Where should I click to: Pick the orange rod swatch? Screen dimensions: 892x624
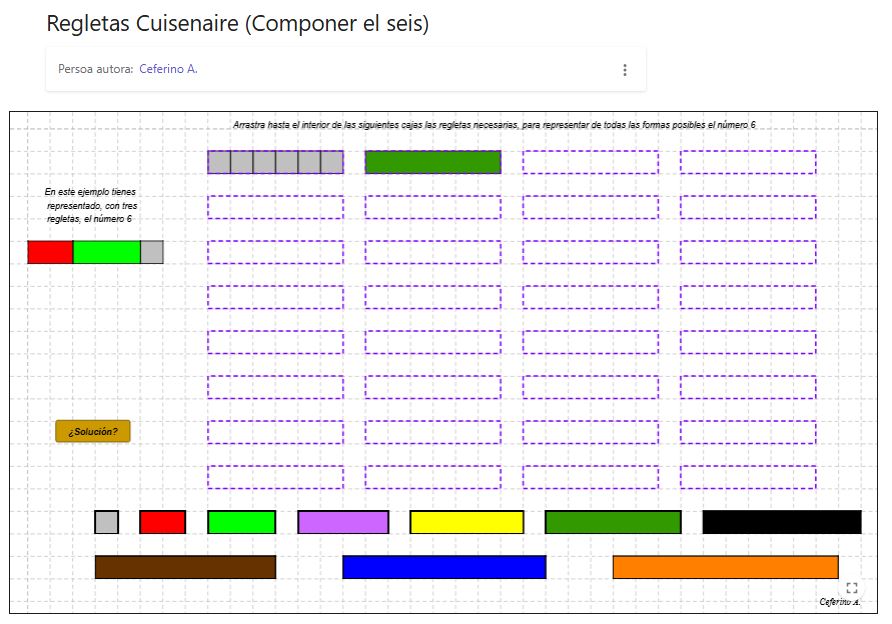click(x=725, y=566)
